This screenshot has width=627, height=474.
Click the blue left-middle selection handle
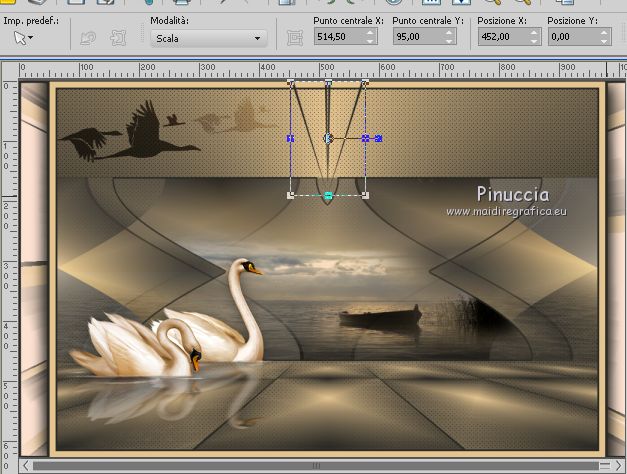click(x=290, y=138)
